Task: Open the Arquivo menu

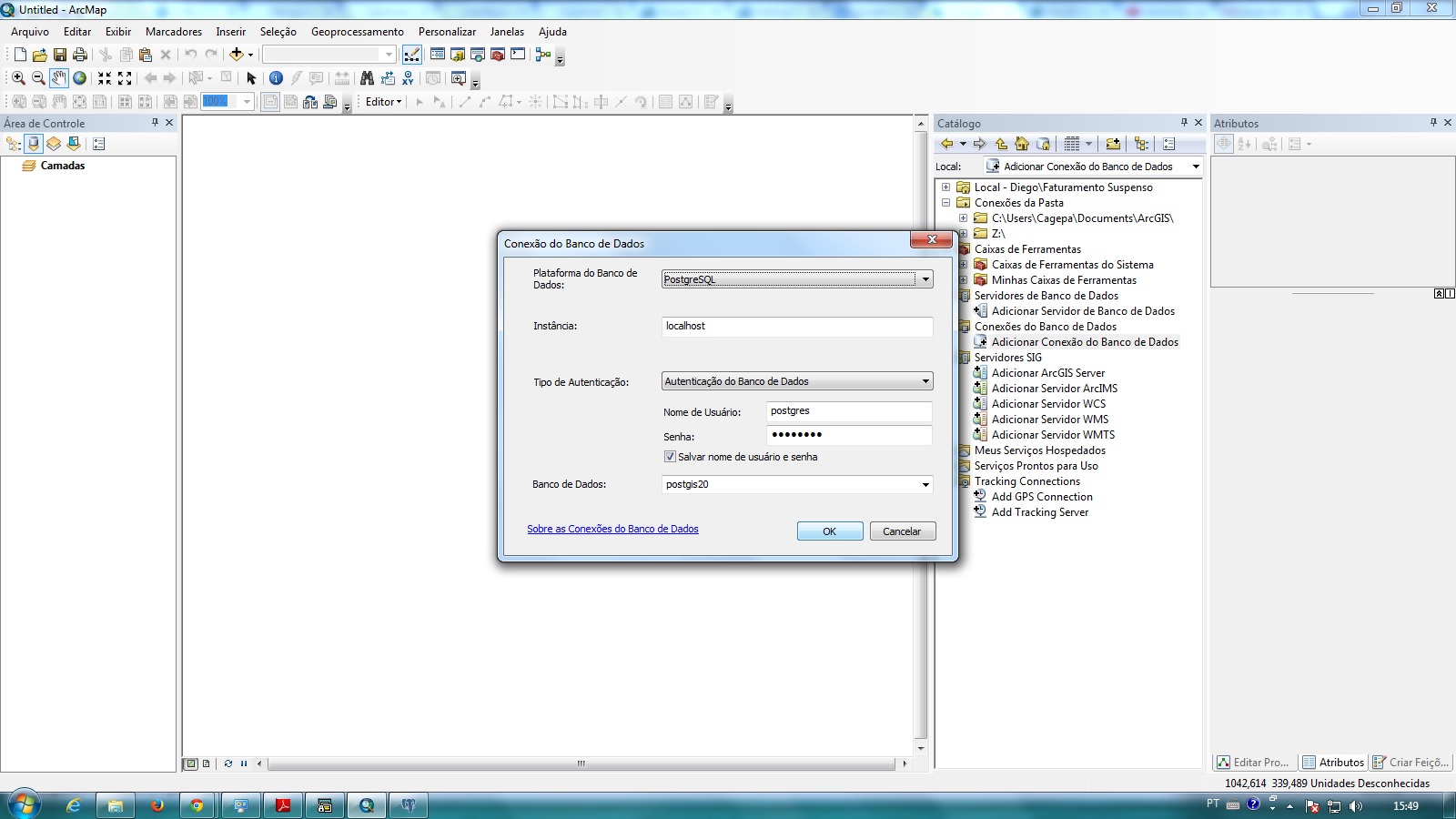Action: coord(30,31)
